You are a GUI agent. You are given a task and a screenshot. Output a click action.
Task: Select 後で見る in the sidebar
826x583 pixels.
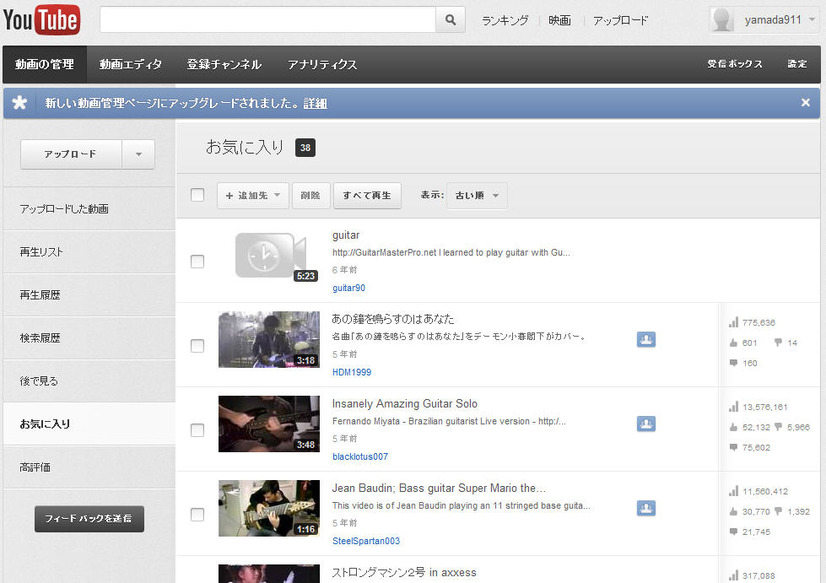tap(90, 381)
